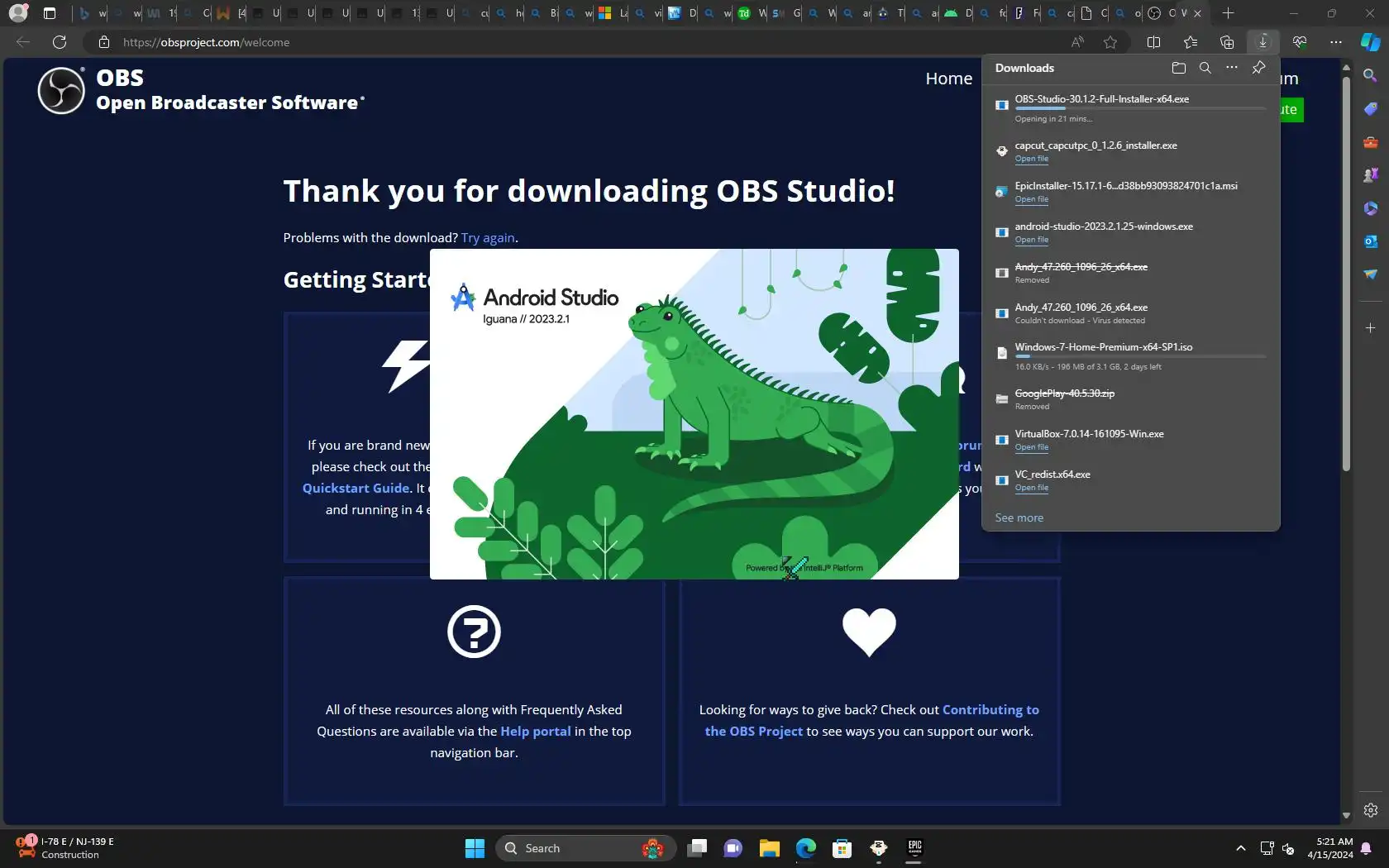Image resolution: width=1389 pixels, height=868 pixels.
Task: Click the address bar URL
Action: [206, 42]
